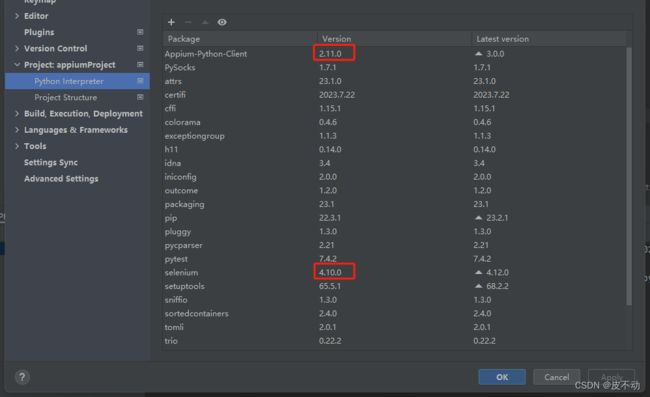
Task: Expand Languages & Frameworks node
Action: point(17,130)
